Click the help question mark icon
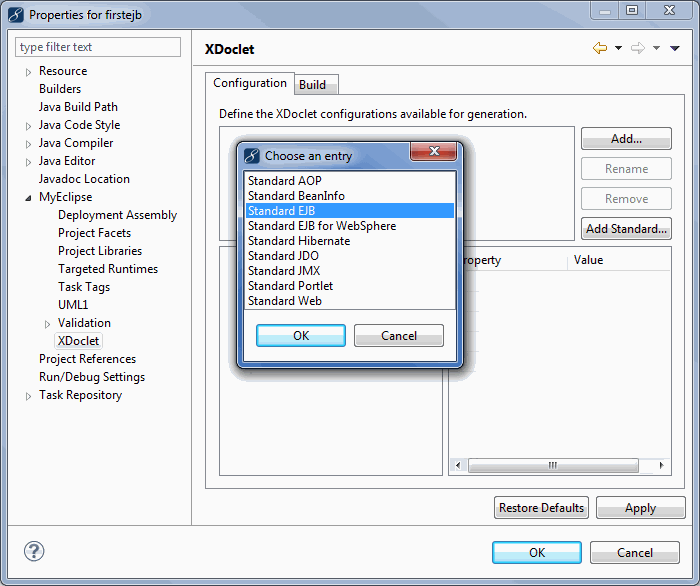This screenshot has width=700, height=586. [34, 552]
